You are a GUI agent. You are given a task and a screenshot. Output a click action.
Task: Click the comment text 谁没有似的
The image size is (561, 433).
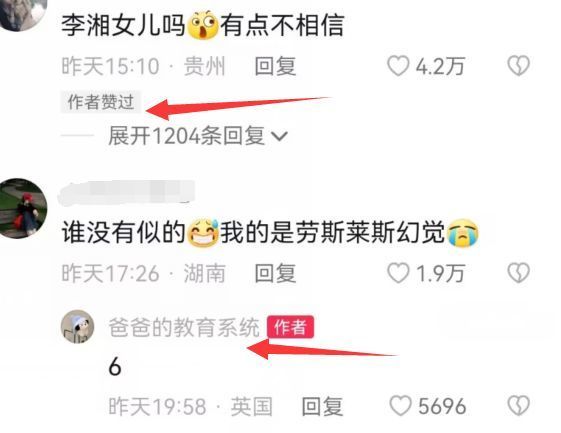[123, 232]
